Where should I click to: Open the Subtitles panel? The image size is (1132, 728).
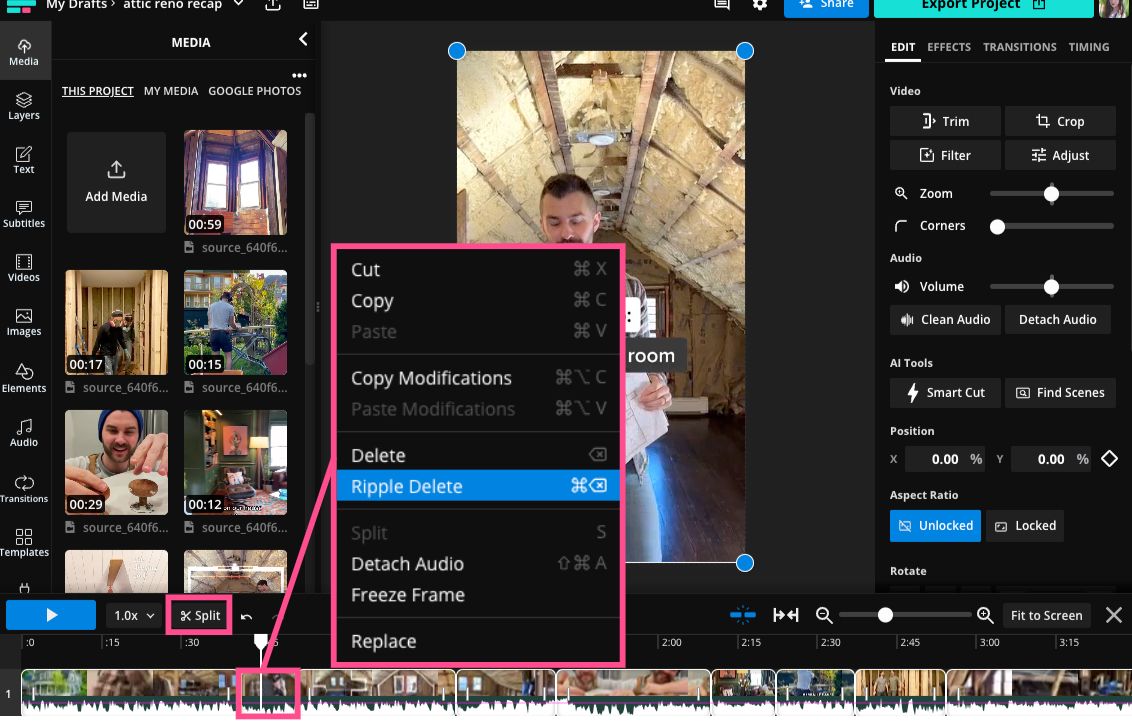[x=24, y=214]
